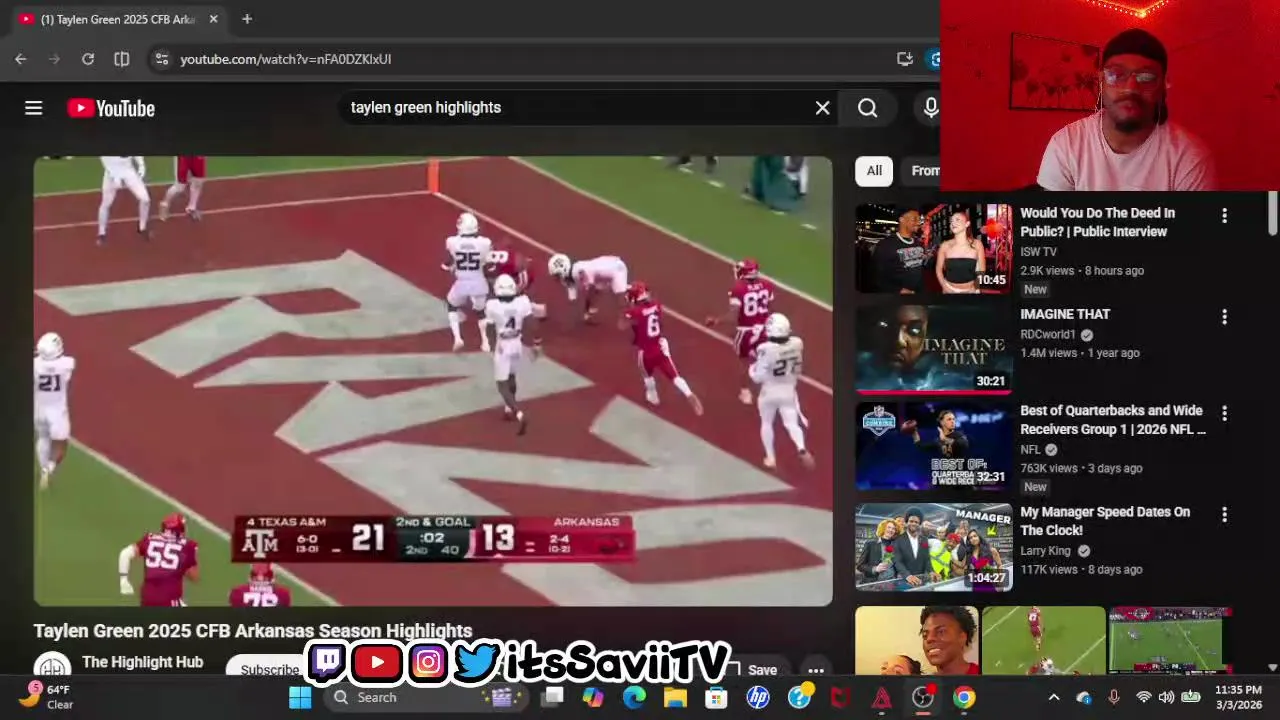Open the HP app on taskbar

pyautogui.click(x=758, y=697)
